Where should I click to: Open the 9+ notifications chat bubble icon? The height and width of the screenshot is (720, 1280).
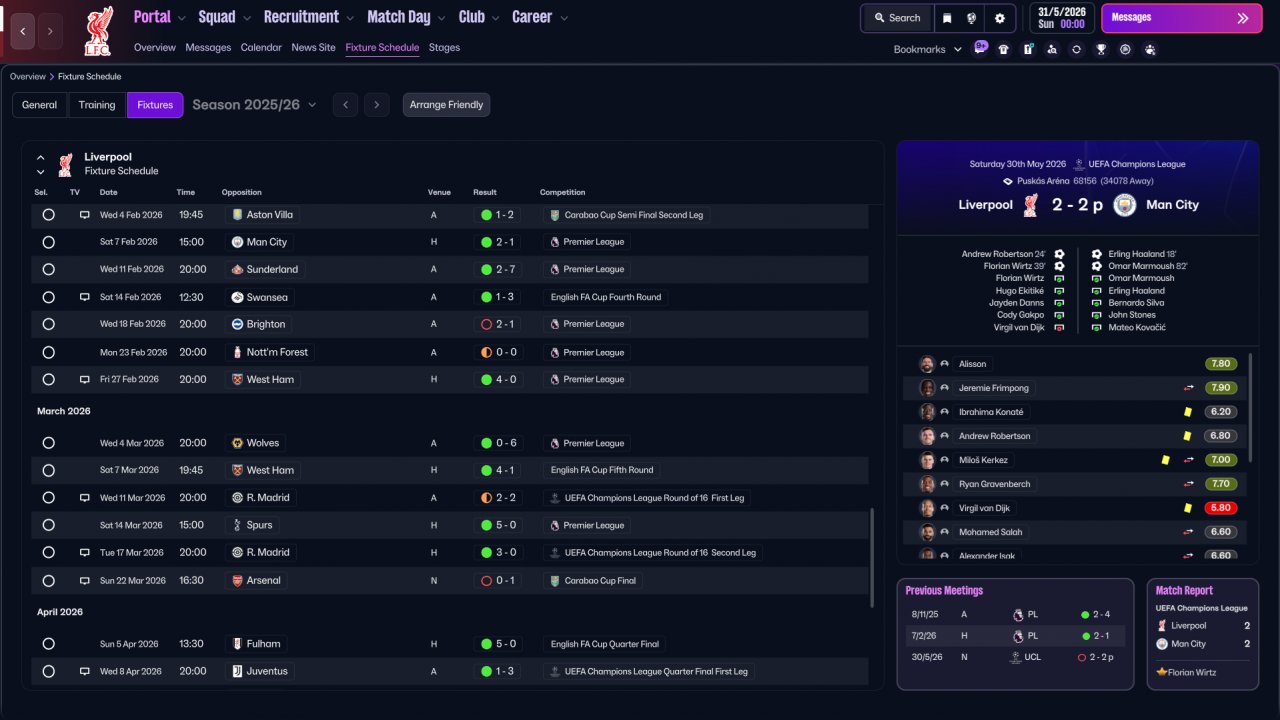point(981,48)
